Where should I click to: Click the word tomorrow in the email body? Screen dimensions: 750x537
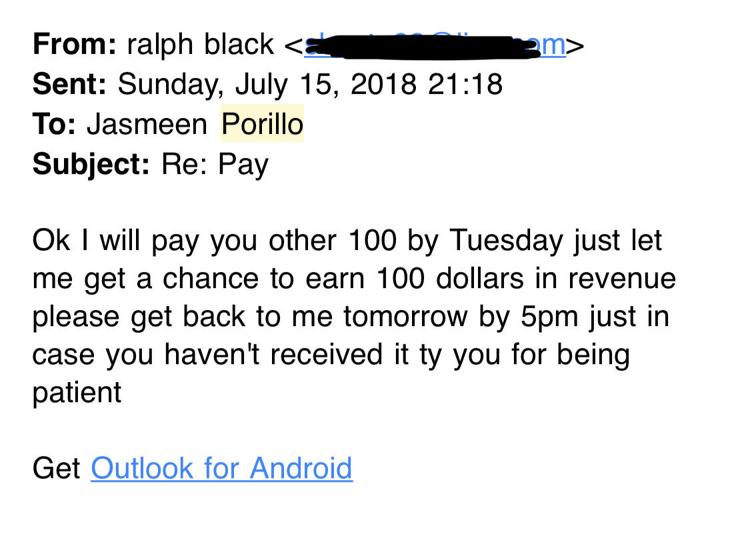[405, 317]
